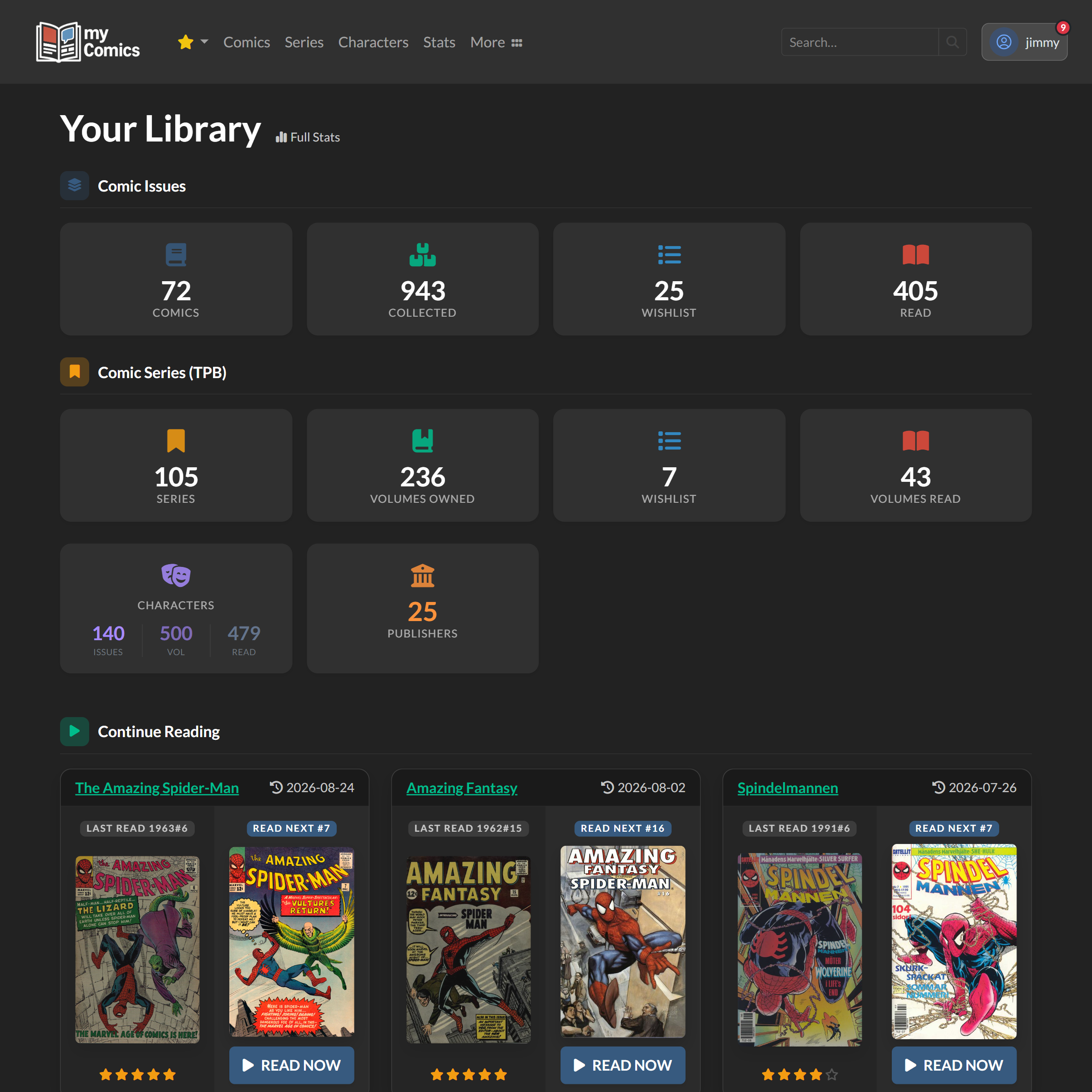Open the Spindelmannen Wolverine cover
This screenshot has height=1092, width=1092.
pos(800,949)
